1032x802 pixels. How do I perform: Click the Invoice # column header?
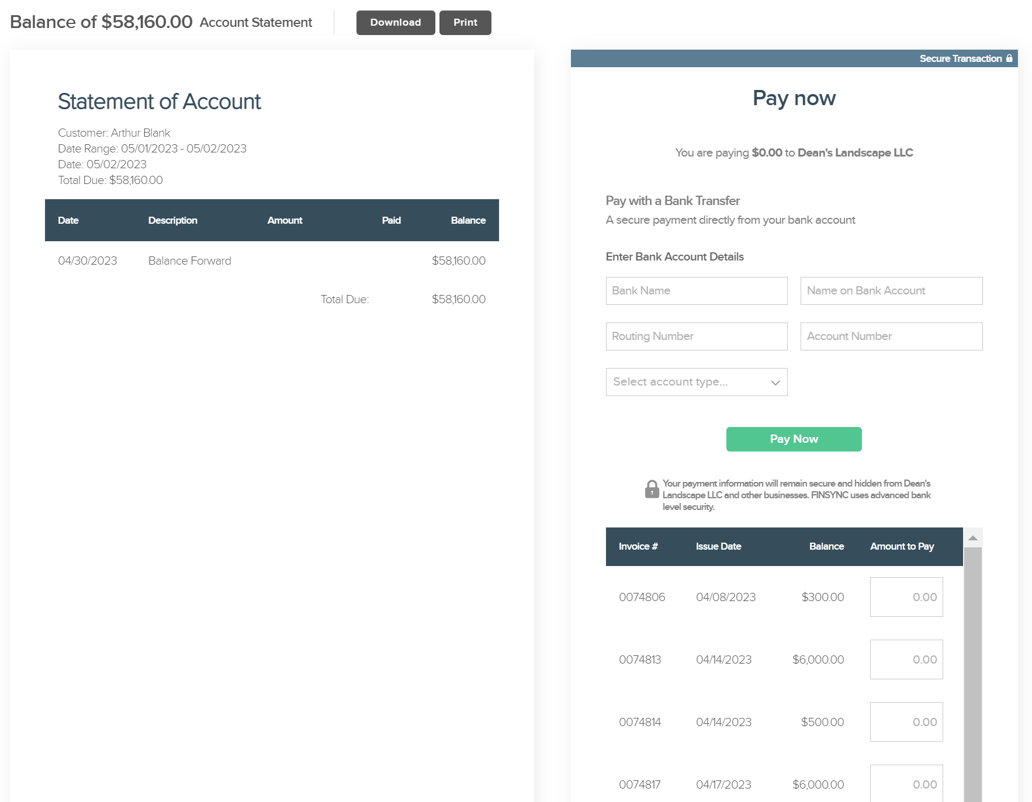pos(640,546)
